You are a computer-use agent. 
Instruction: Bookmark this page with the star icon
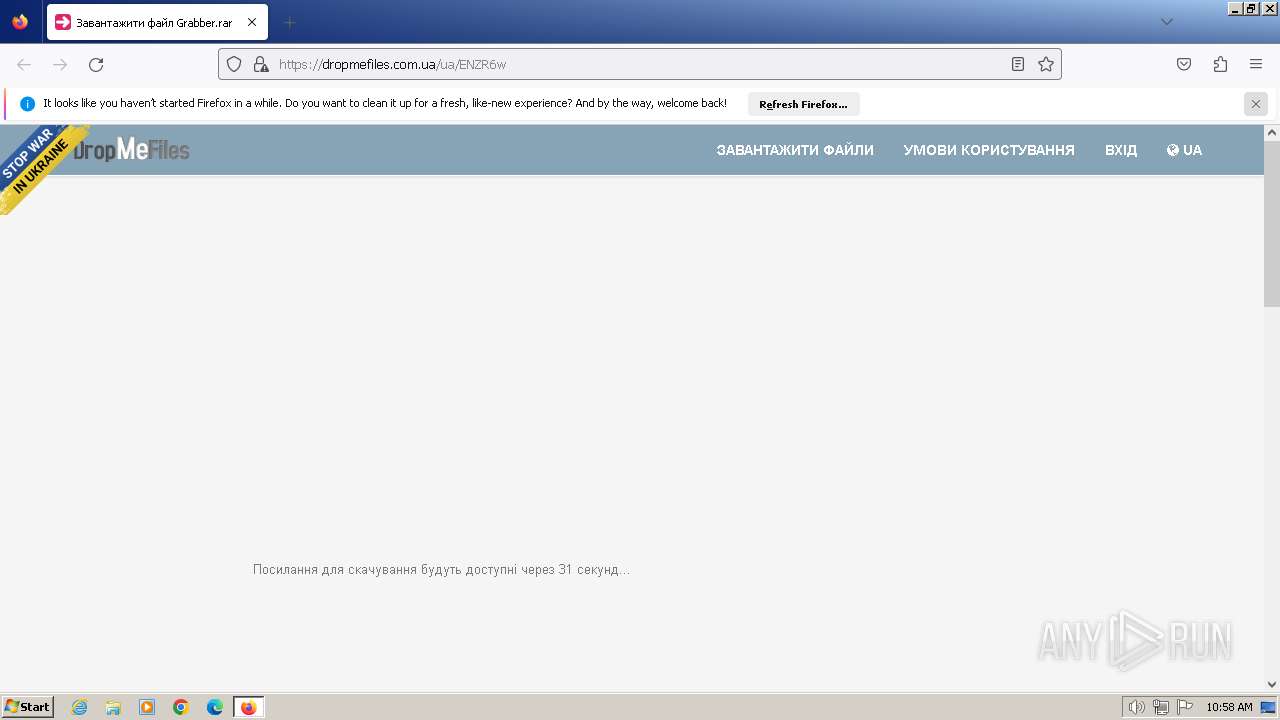click(1046, 64)
